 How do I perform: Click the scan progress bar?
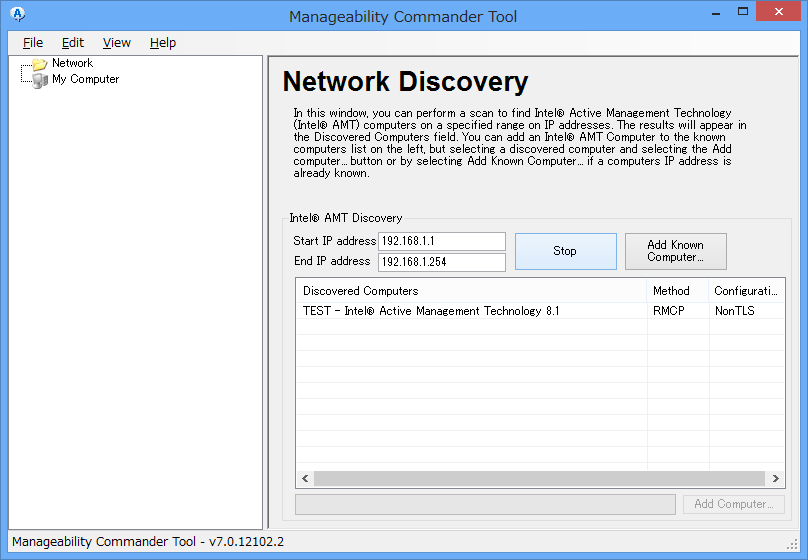485,504
